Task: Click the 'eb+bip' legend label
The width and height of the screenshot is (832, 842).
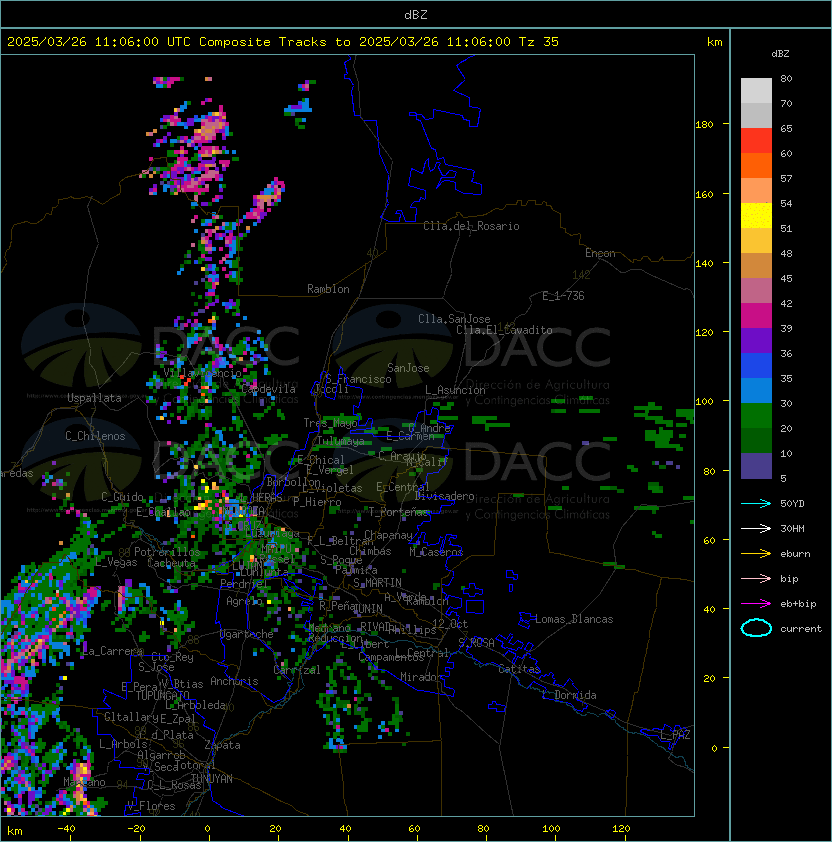Action: [x=798, y=604]
